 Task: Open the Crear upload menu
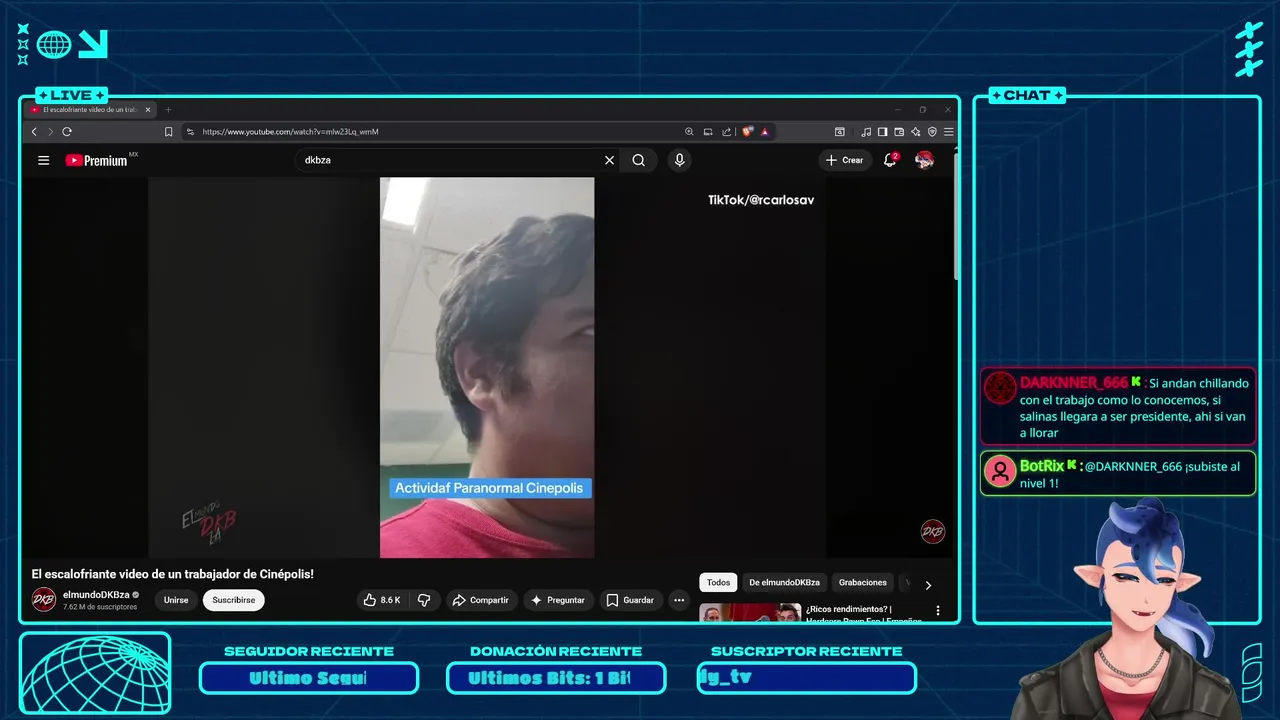(x=845, y=160)
